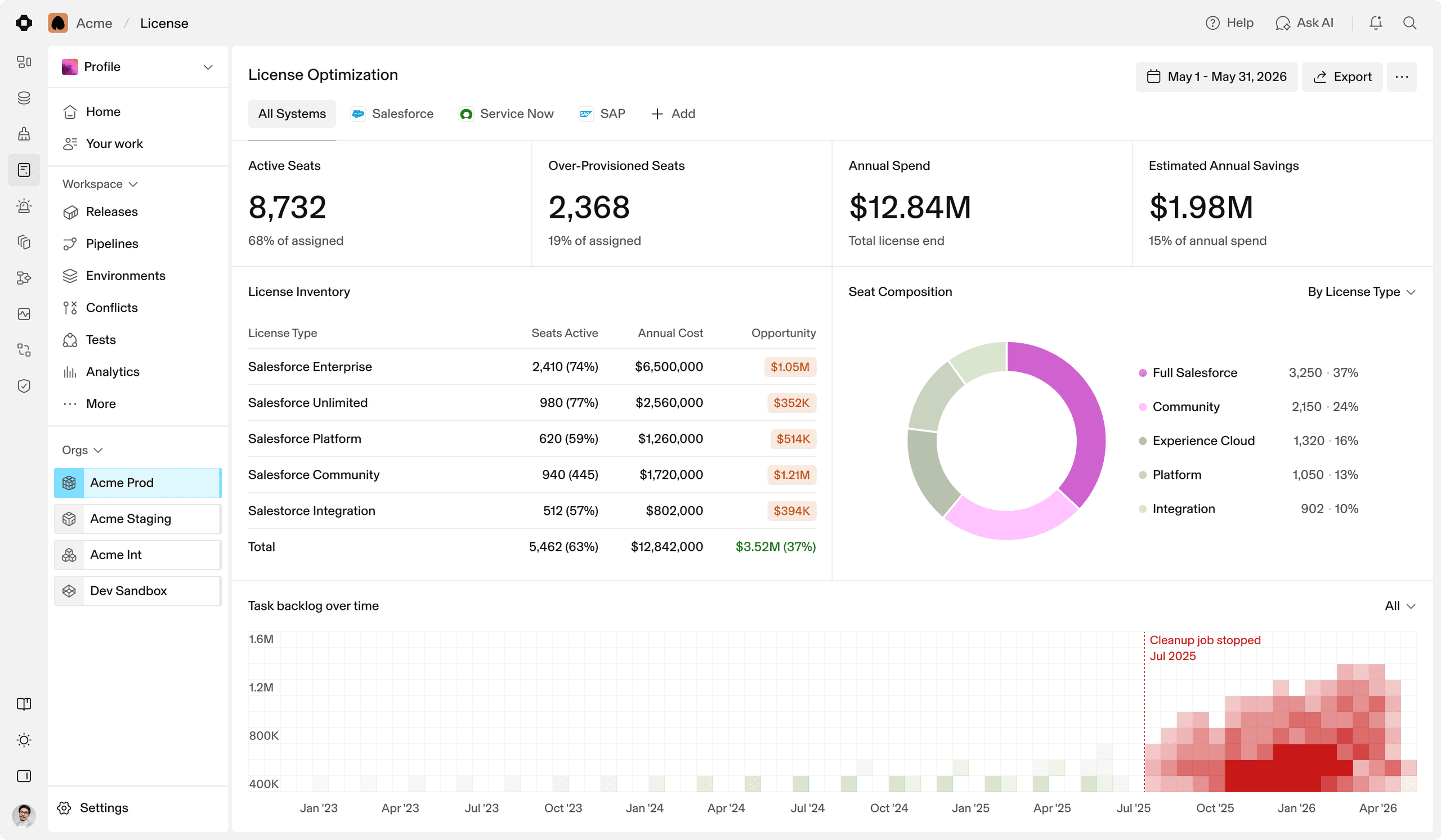Open the shield checkmark icon in left rail
Image resolution: width=1441 pixels, height=840 pixels.
click(24, 386)
